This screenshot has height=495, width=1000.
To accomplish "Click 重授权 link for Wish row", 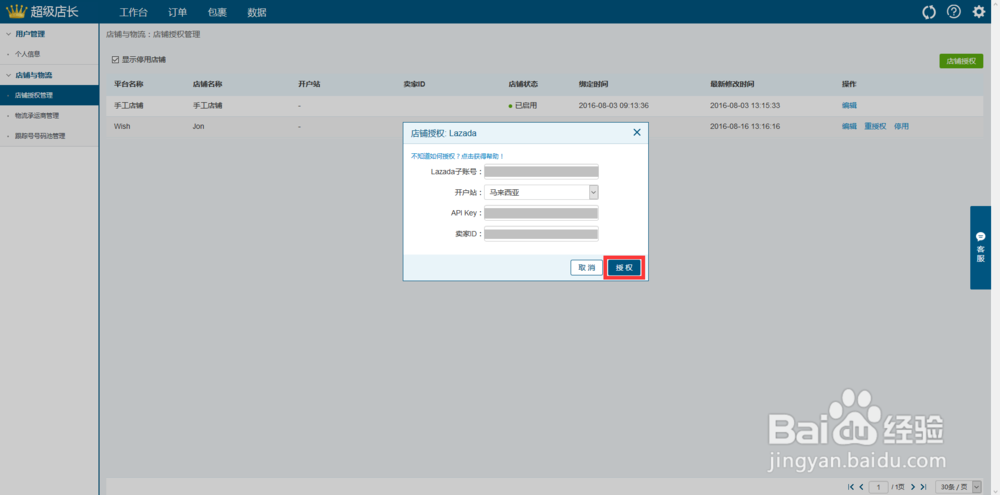I will pyautogui.click(x=875, y=126).
